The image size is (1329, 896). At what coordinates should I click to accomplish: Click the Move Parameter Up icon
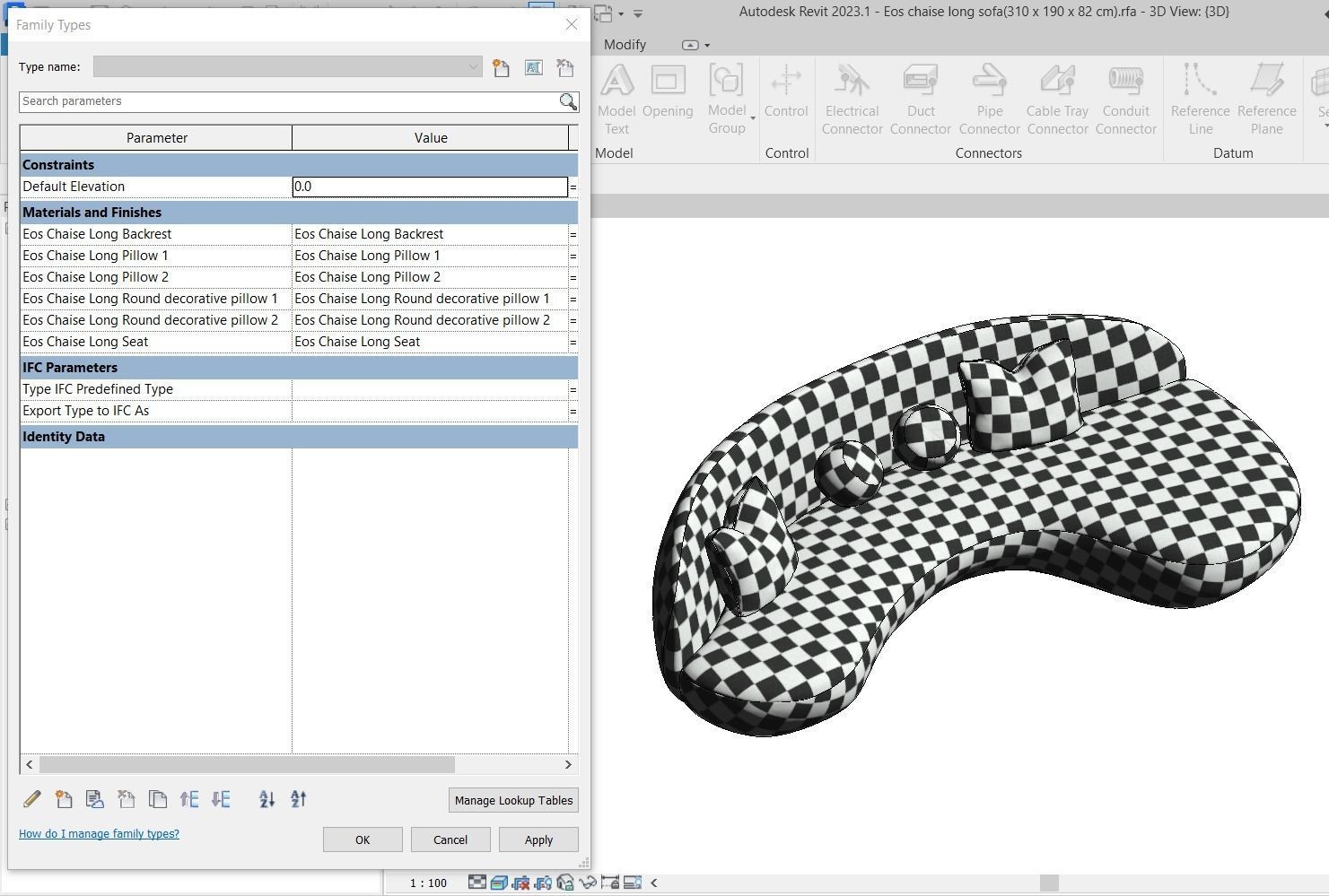click(x=189, y=799)
